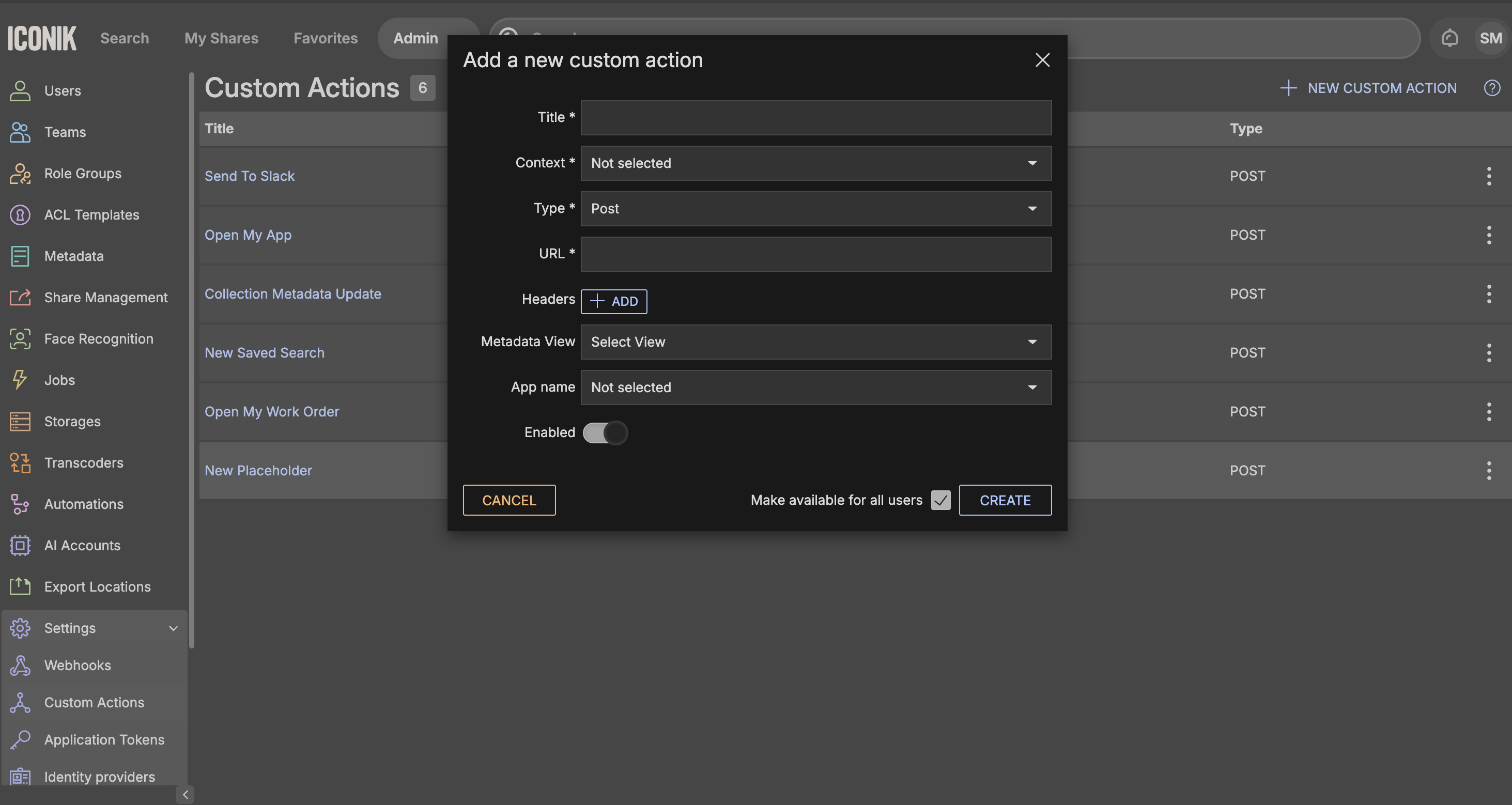This screenshot has width=1512, height=805.
Task: Click the Webhooks icon in sidebar
Action: pyautogui.click(x=20, y=665)
